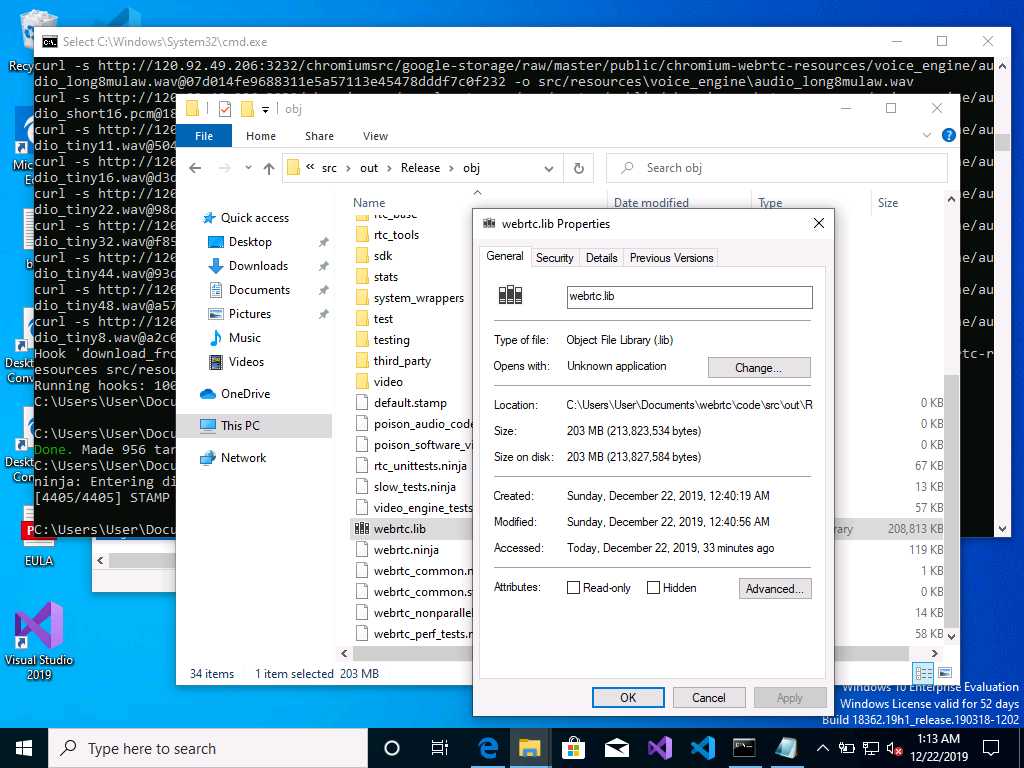Expand the Explorer ribbon chevron
Image resolution: width=1024 pixels, height=768 pixels.
coord(927,135)
